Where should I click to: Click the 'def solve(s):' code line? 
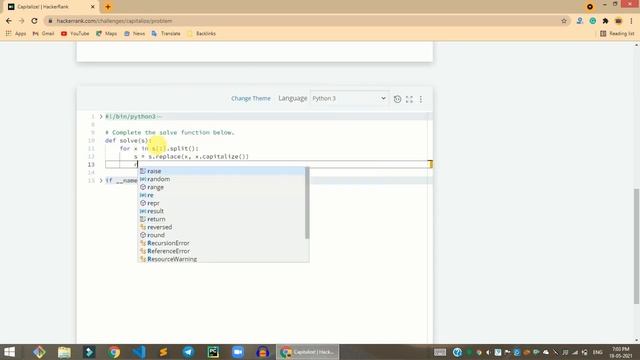tap(128, 140)
